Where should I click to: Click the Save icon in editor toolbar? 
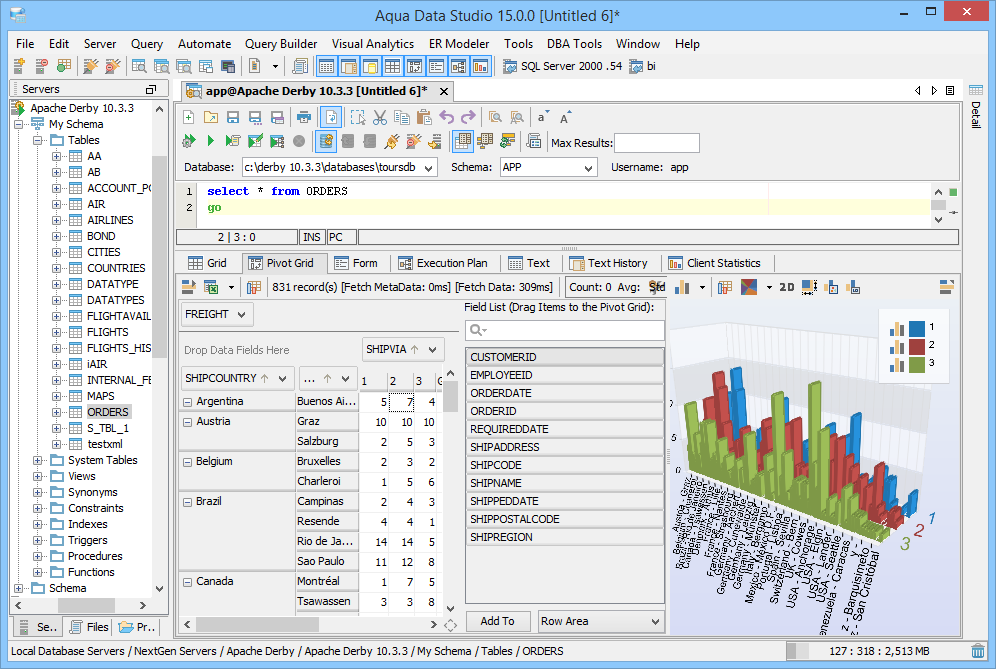pos(233,117)
